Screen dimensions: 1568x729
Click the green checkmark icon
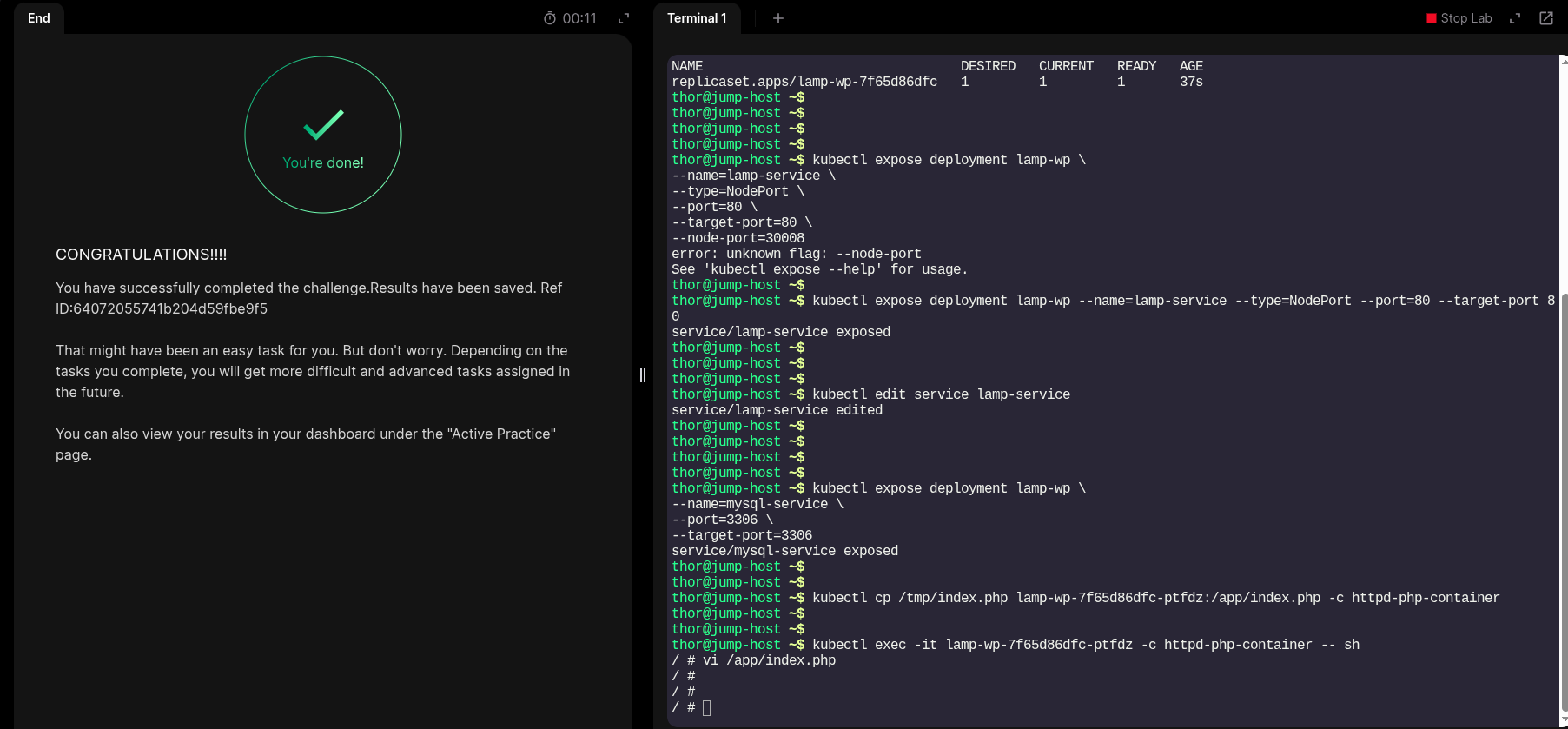coord(323,125)
